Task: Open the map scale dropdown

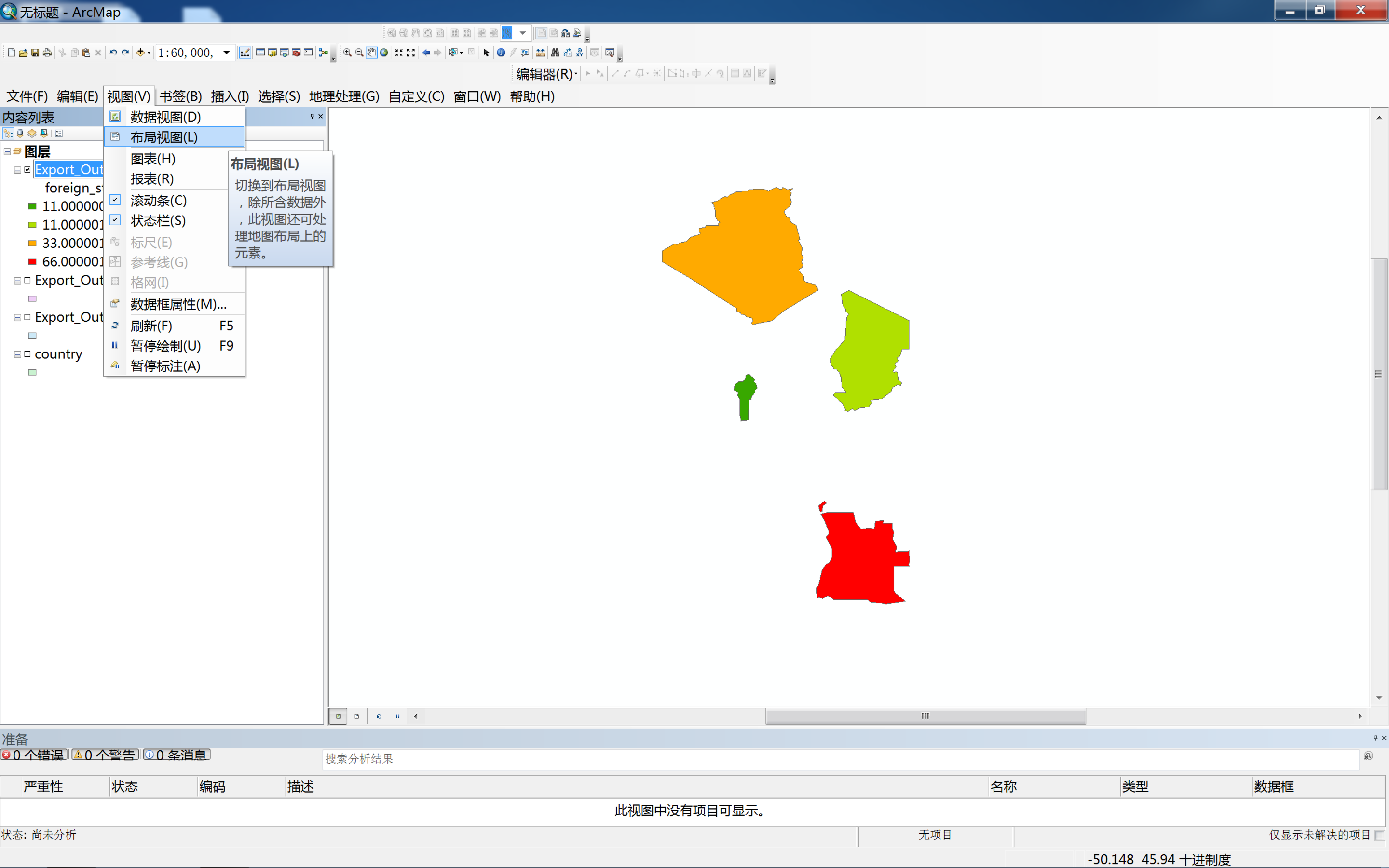Action: point(227,53)
